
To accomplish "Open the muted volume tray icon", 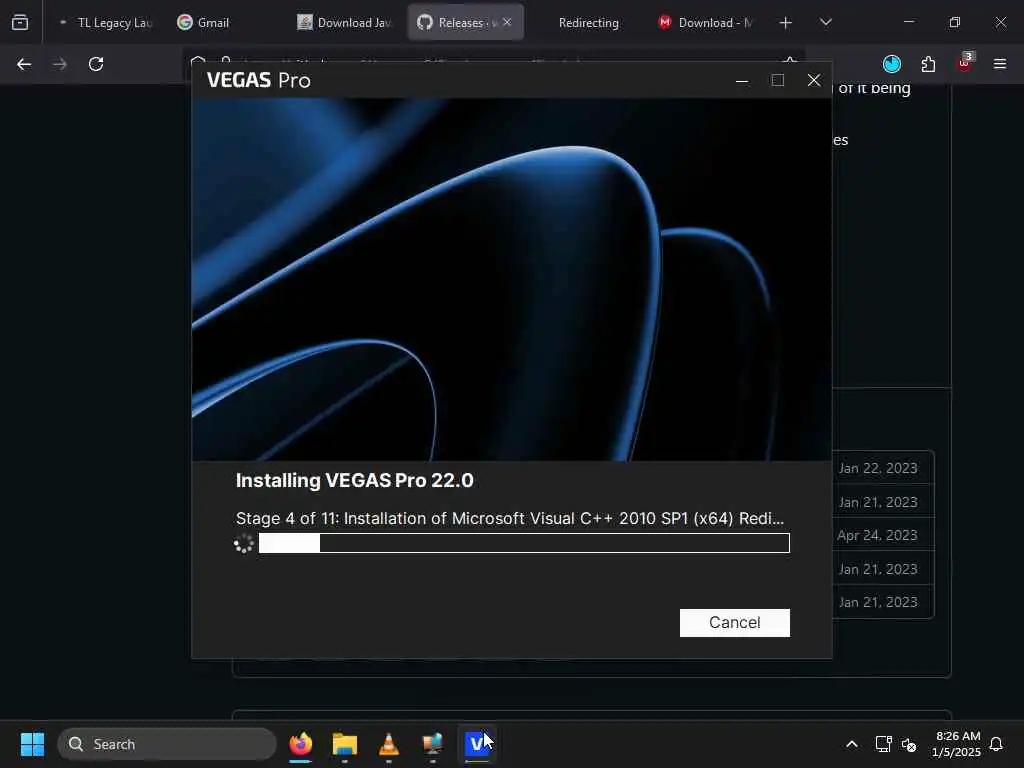I will pyautogui.click(x=909, y=744).
